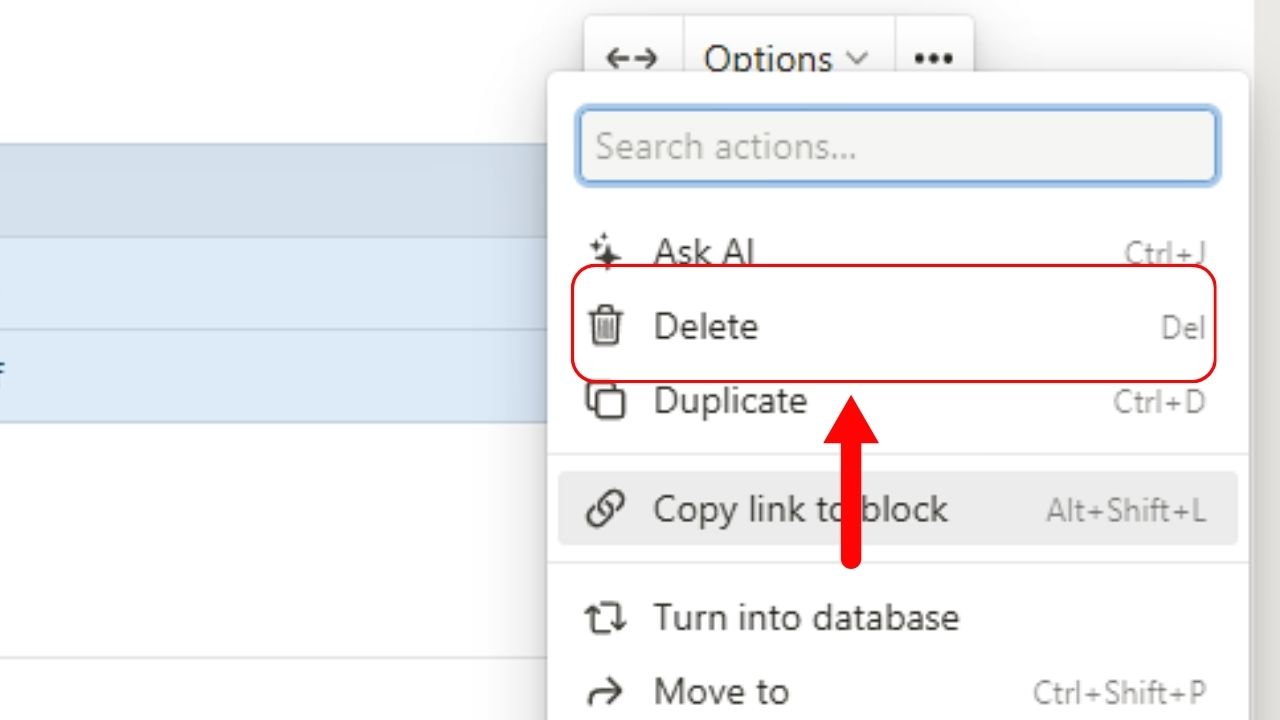1280x720 pixels.
Task: Select Delete from the menu
Action: [x=706, y=325]
